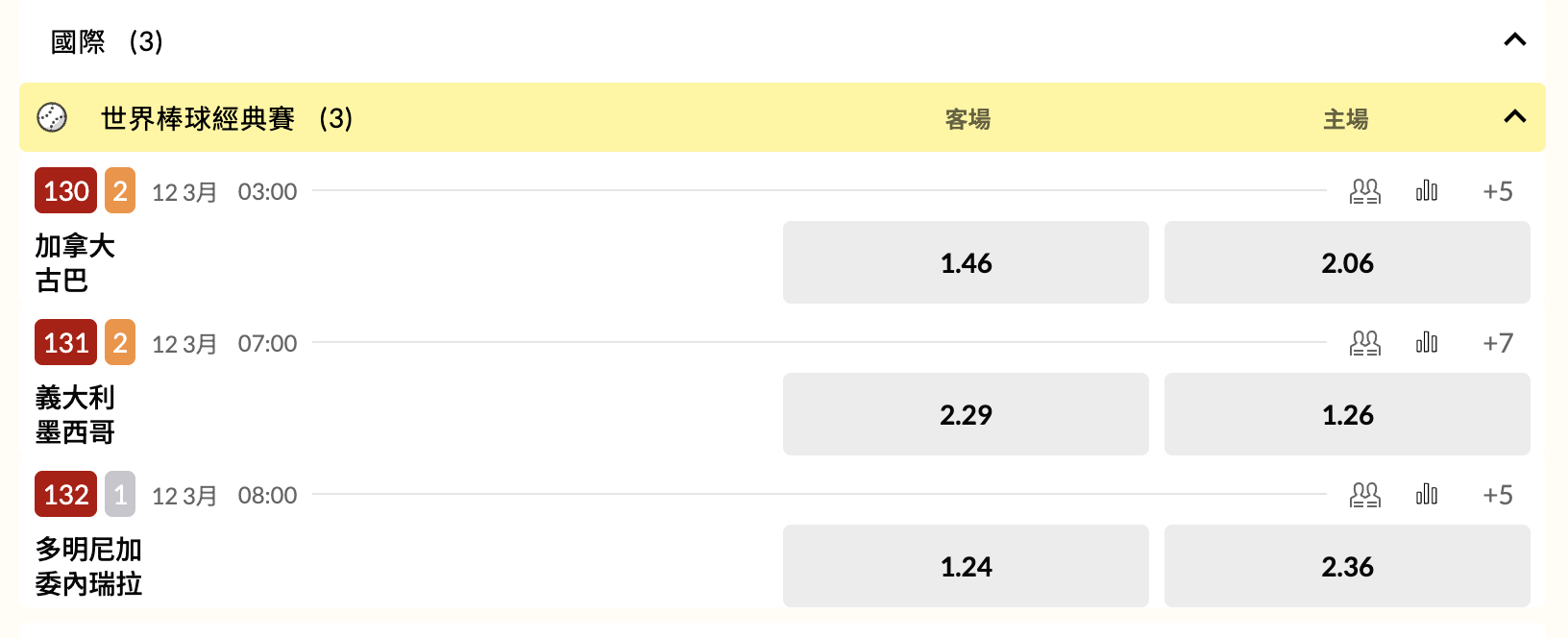This screenshot has width=1568, height=638.
Task: Open head-to-head icon for match 130
Action: point(1364,191)
